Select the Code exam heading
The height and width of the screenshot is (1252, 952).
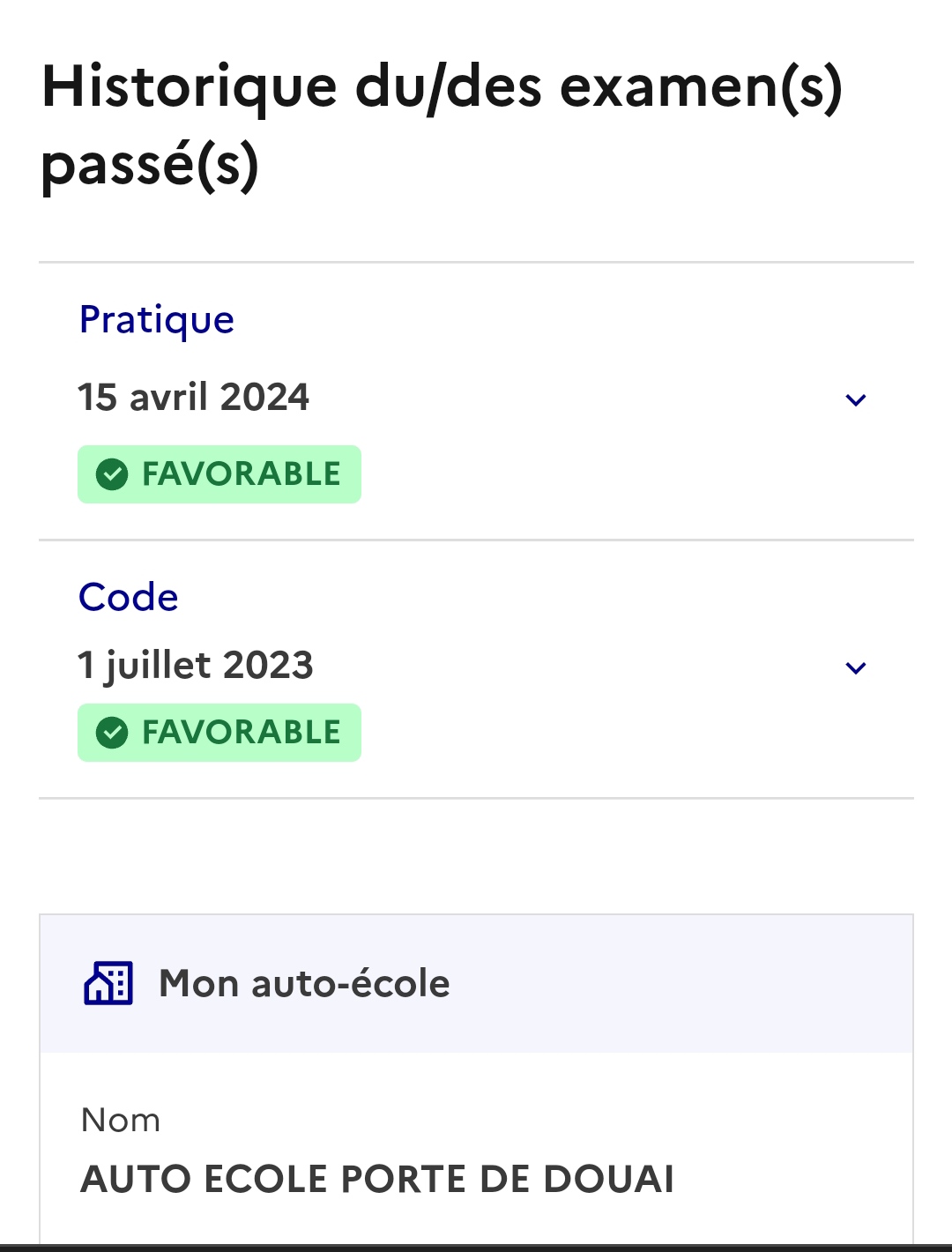pyautogui.click(x=129, y=598)
